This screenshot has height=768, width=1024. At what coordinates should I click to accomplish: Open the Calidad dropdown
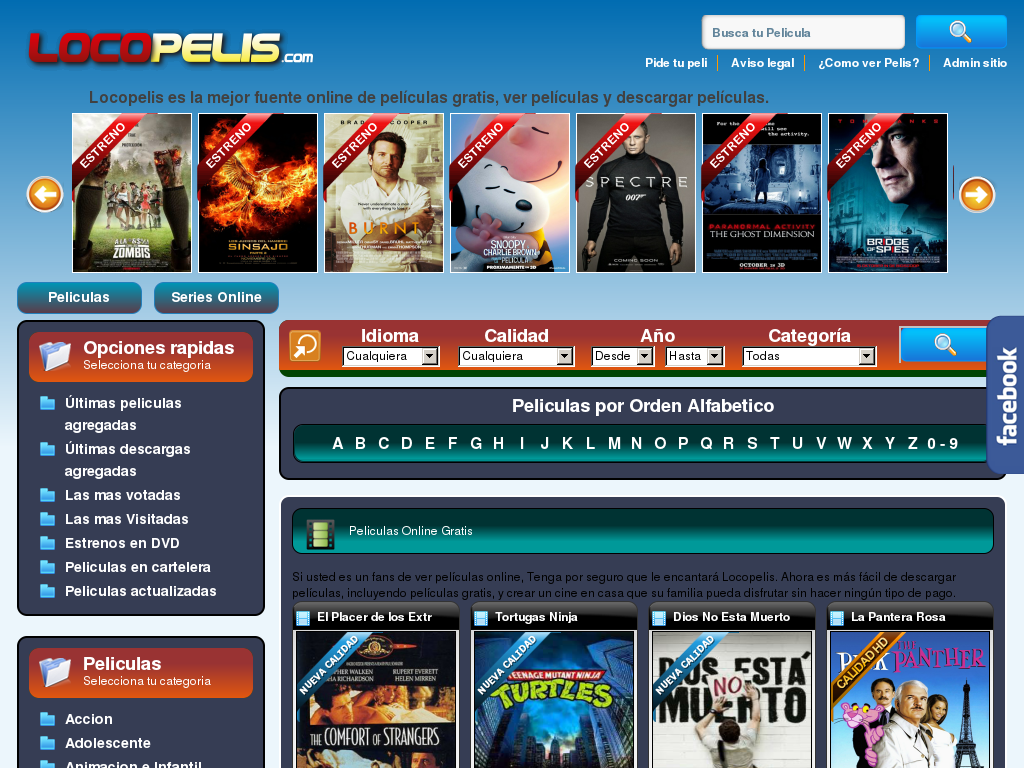click(516, 356)
